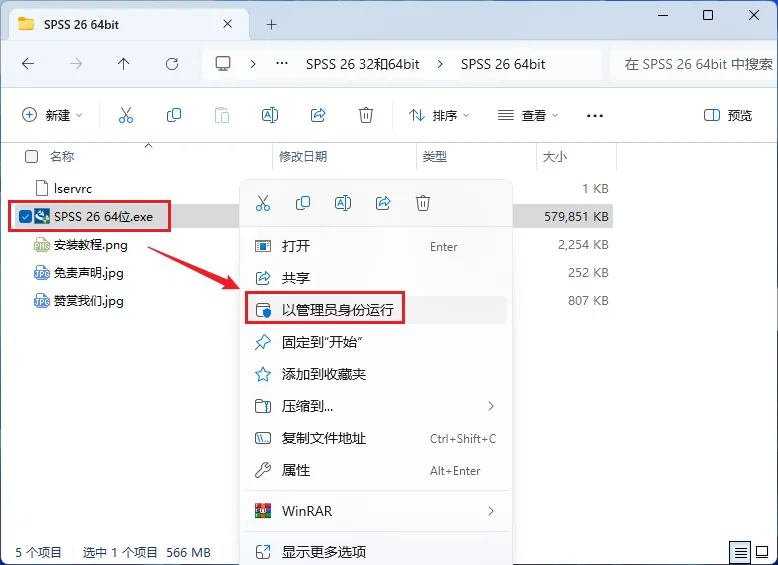Click the SPSS 26 32和64bit breadcrumb
The width and height of the screenshot is (778, 565).
click(363, 64)
